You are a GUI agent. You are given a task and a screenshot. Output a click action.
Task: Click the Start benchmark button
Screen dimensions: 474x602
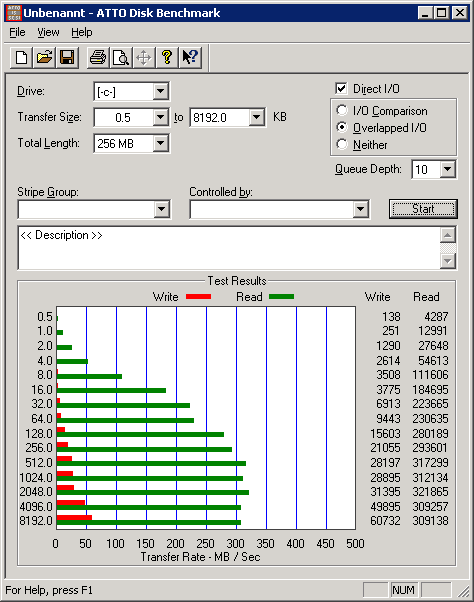[x=423, y=209]
